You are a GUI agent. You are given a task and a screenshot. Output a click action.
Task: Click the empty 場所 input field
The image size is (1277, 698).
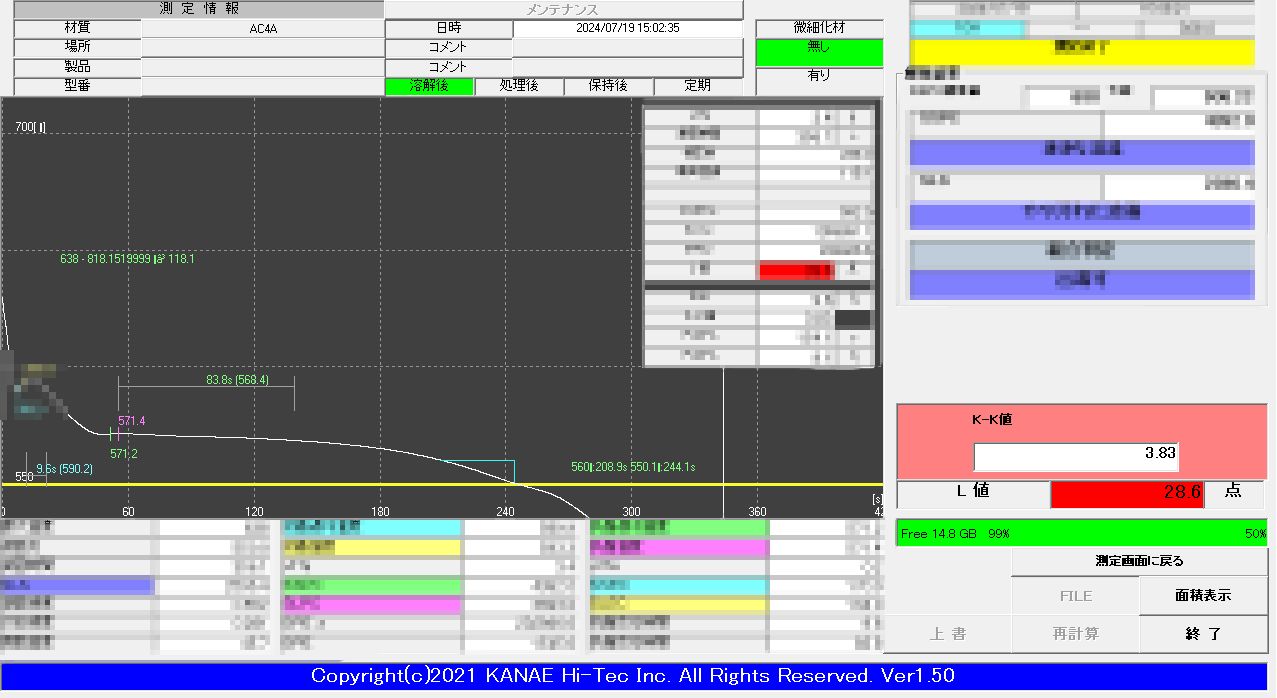coord(263,48)
